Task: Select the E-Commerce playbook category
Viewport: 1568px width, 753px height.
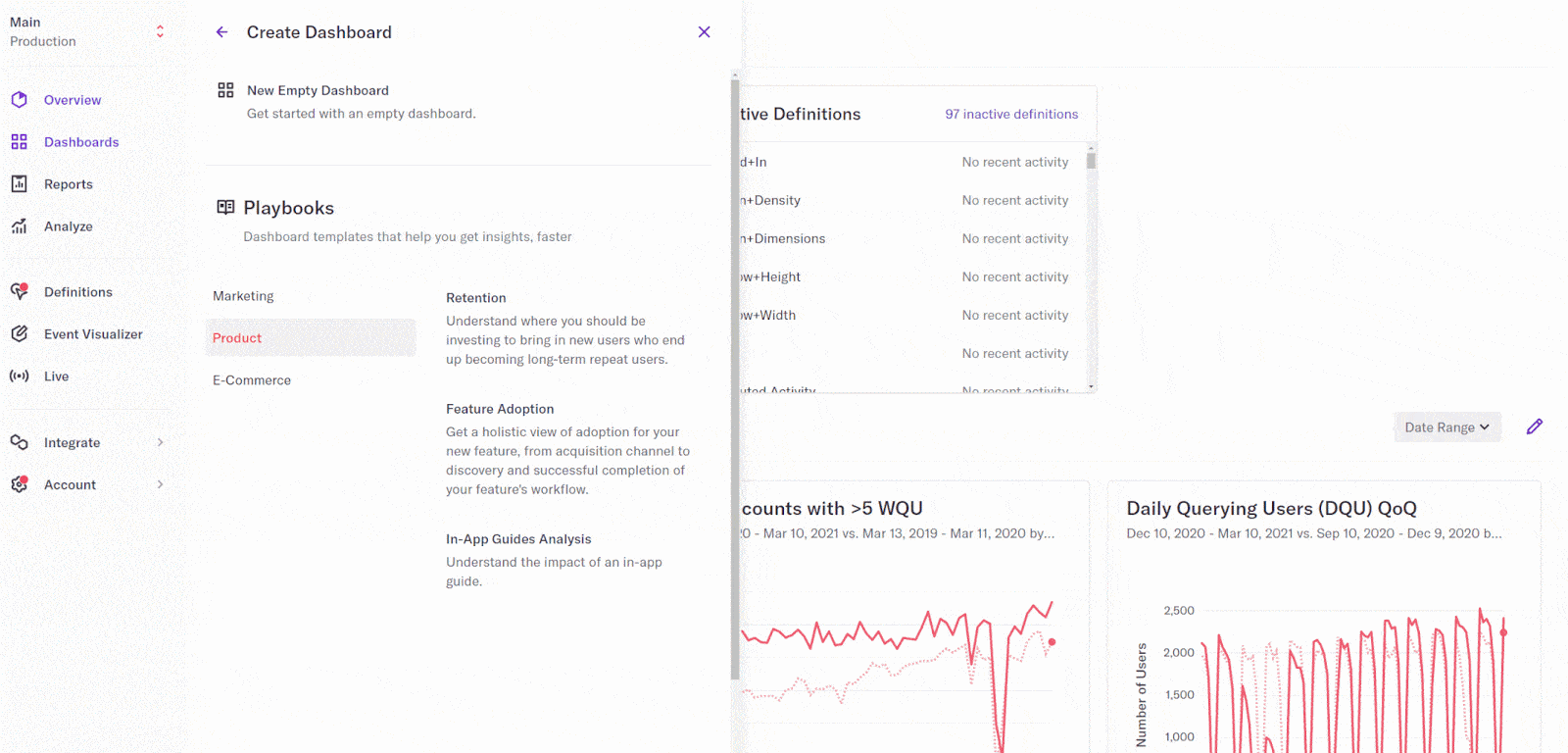Action: (x=251, y=379)
